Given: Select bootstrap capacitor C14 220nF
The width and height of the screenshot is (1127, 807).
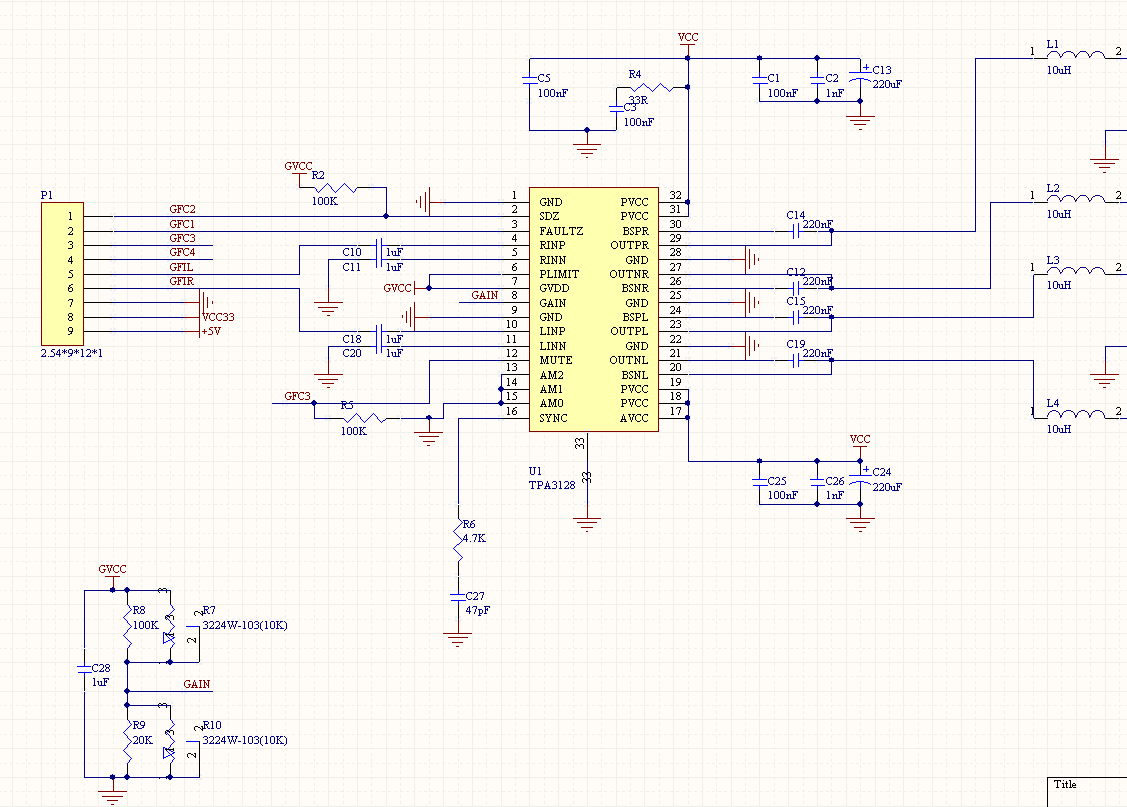Looking at the screenshot, I should pyautogui.click(x=796, y=231).
